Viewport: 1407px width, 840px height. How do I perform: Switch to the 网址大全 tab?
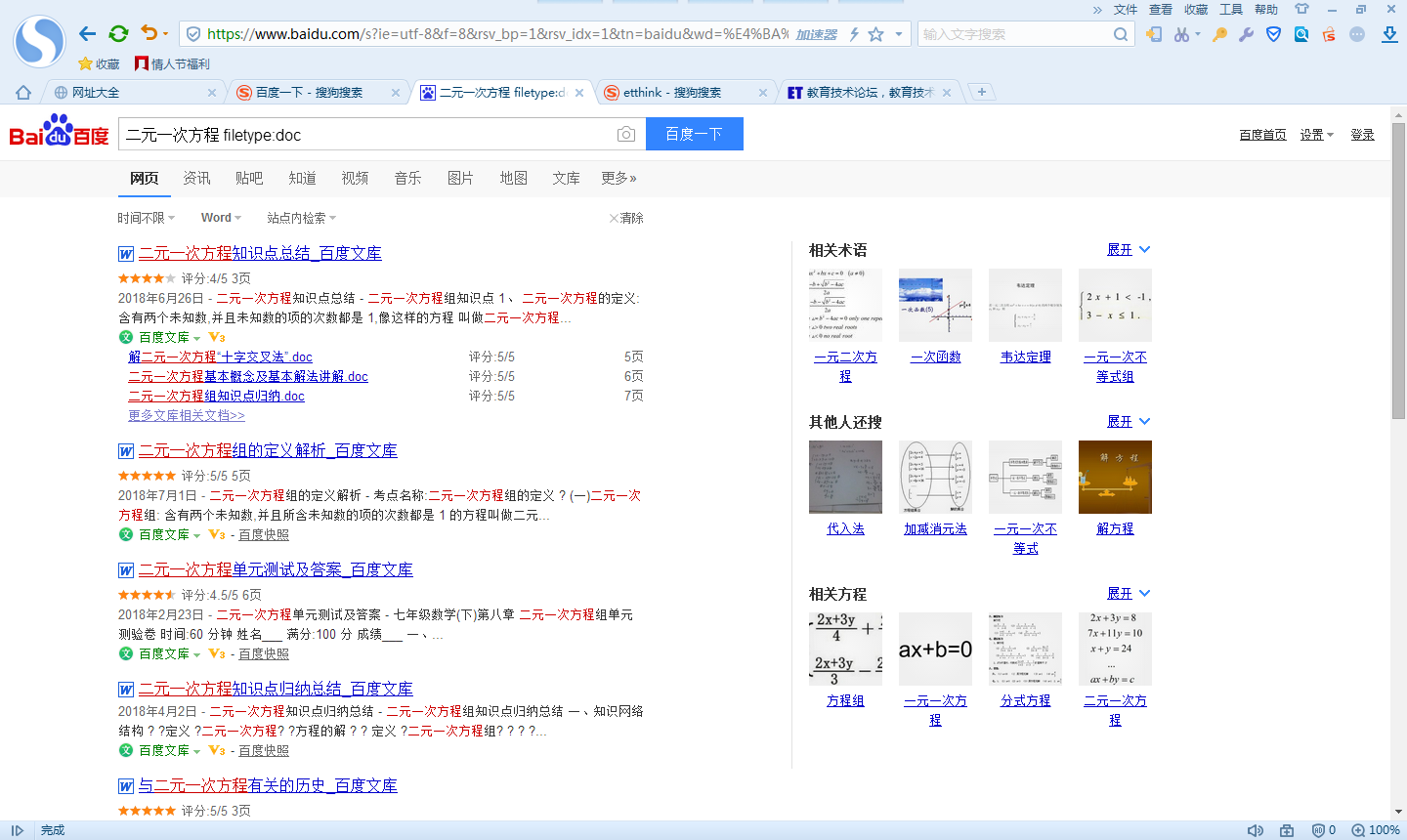(133, 93)
